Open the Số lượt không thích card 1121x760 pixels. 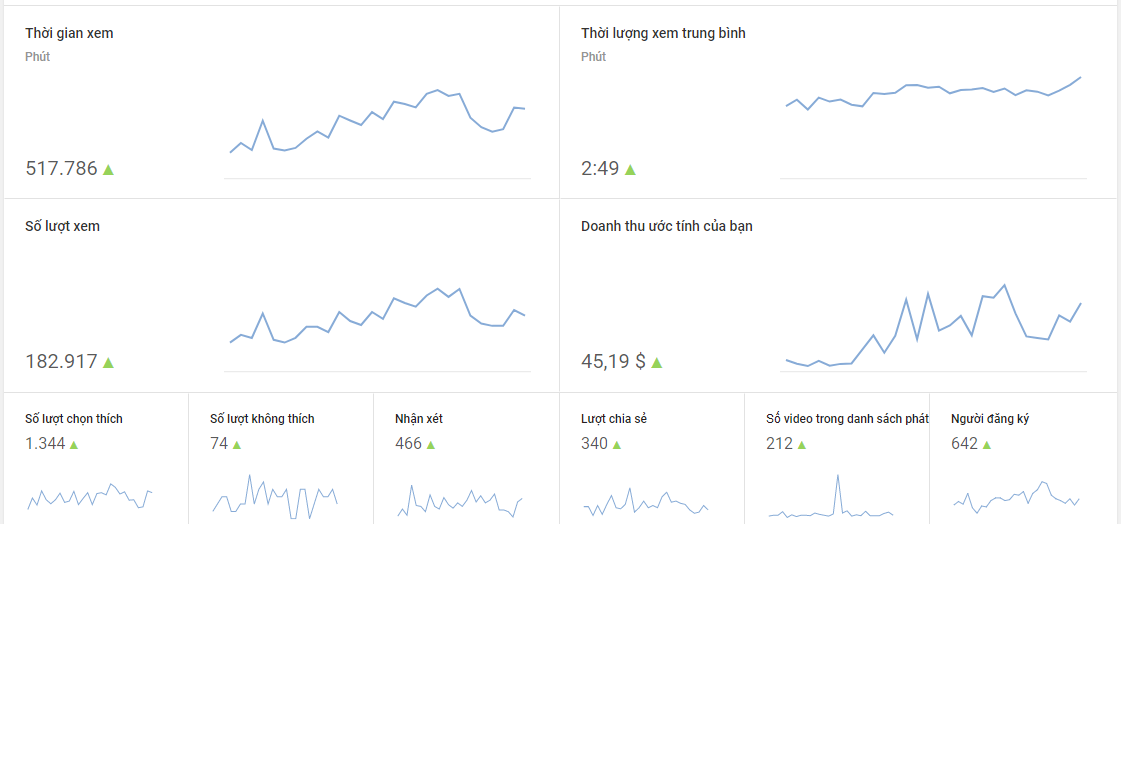[x=262, y=419]
